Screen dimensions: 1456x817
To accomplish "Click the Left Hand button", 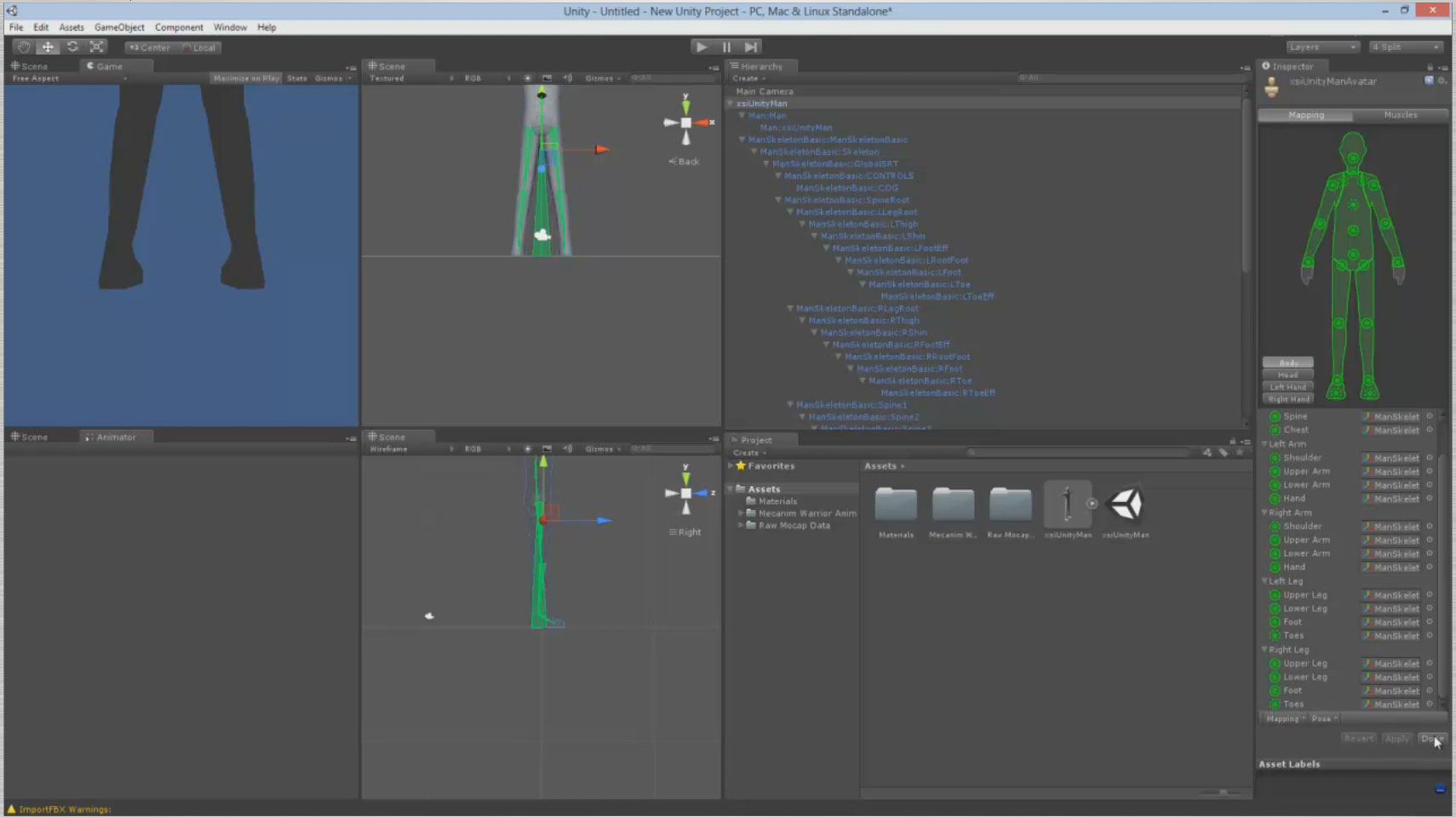I will coord(1287,386).
